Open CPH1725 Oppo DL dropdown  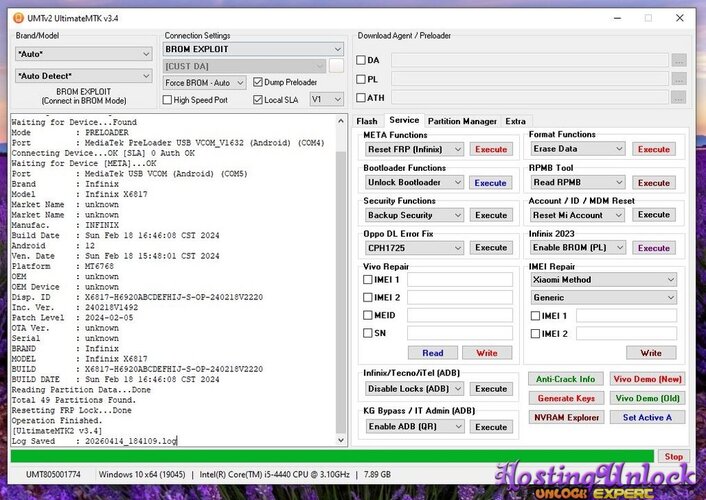click(414, 248)
